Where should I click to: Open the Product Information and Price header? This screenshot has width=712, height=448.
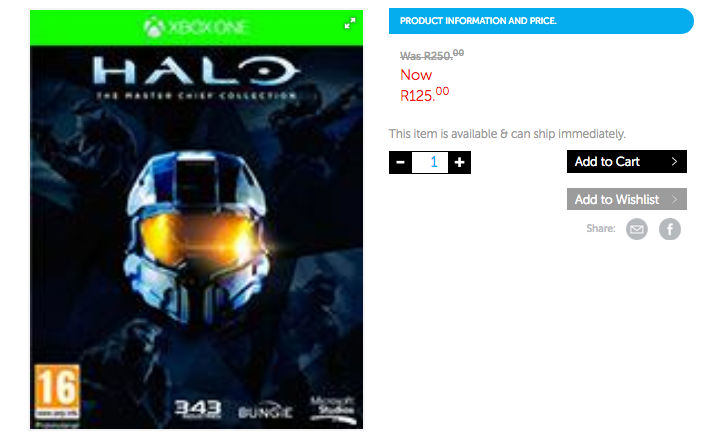click(541, 21)
